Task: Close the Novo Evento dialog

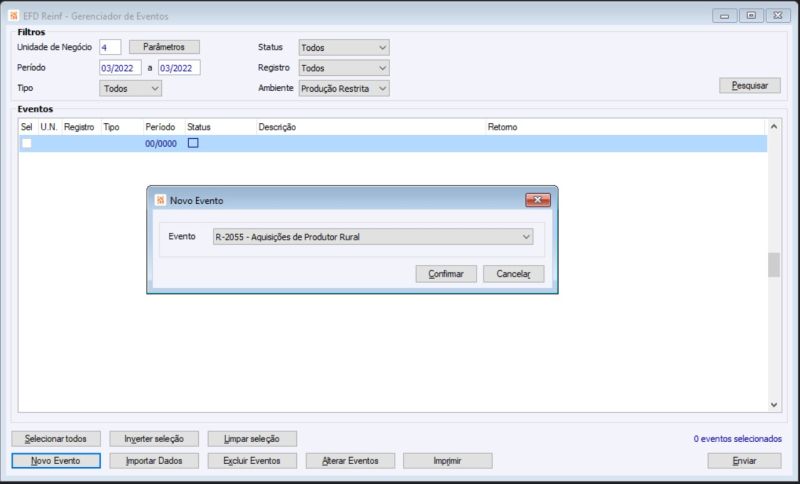Action: 538,200
